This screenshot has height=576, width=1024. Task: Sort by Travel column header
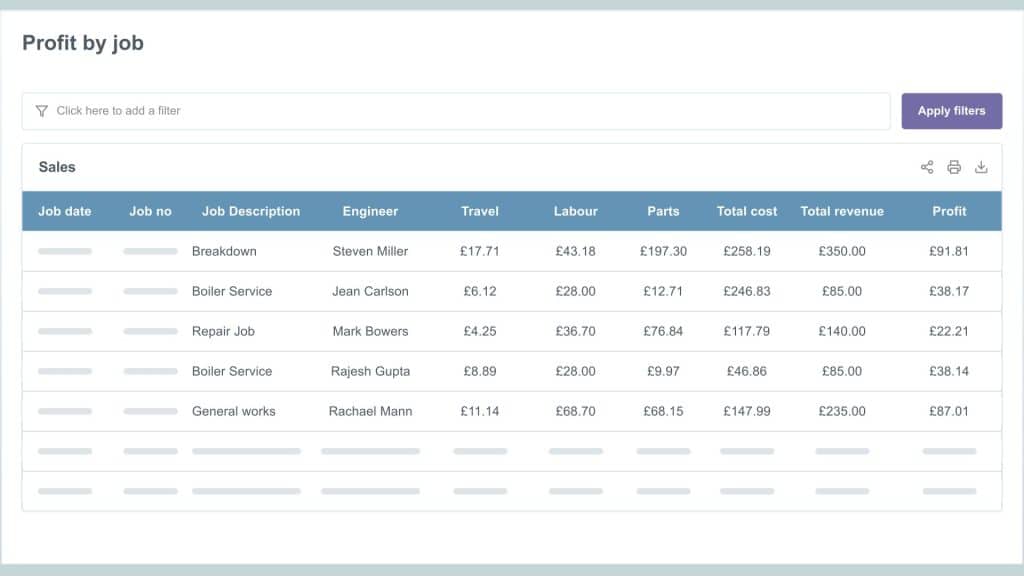(480, 212)
